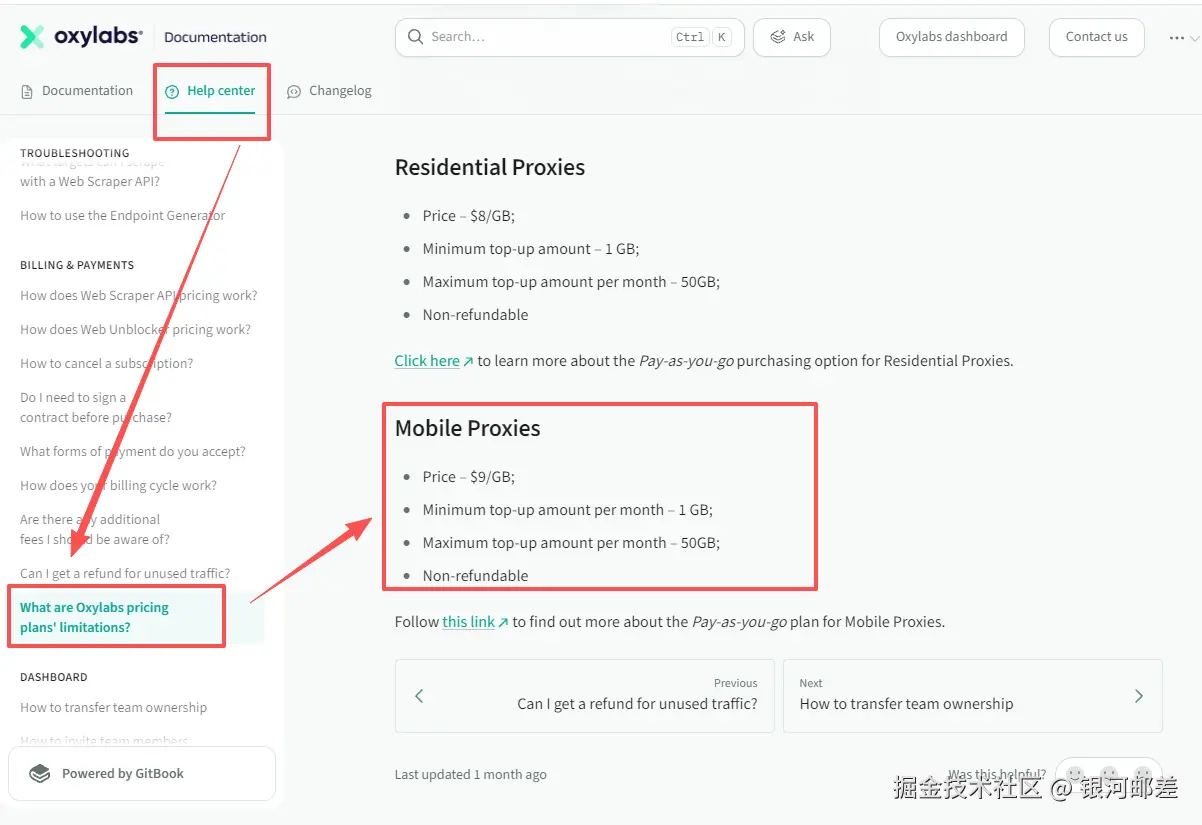This screenshot has width=1202, height=825.
Task: Select "How to use the Endpoint Generator"
Action: (x=122, y=216)
